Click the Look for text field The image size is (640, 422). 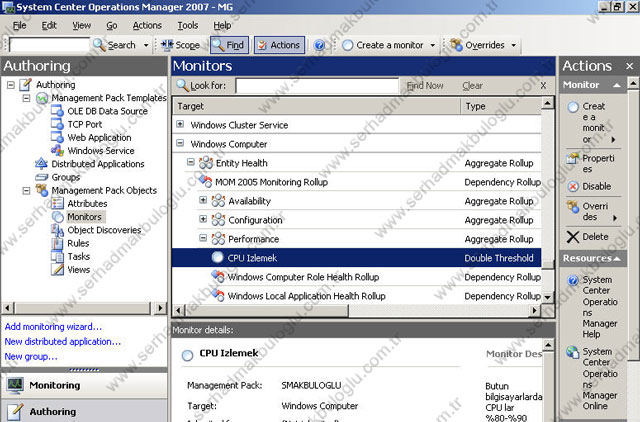tap(317, 86)
